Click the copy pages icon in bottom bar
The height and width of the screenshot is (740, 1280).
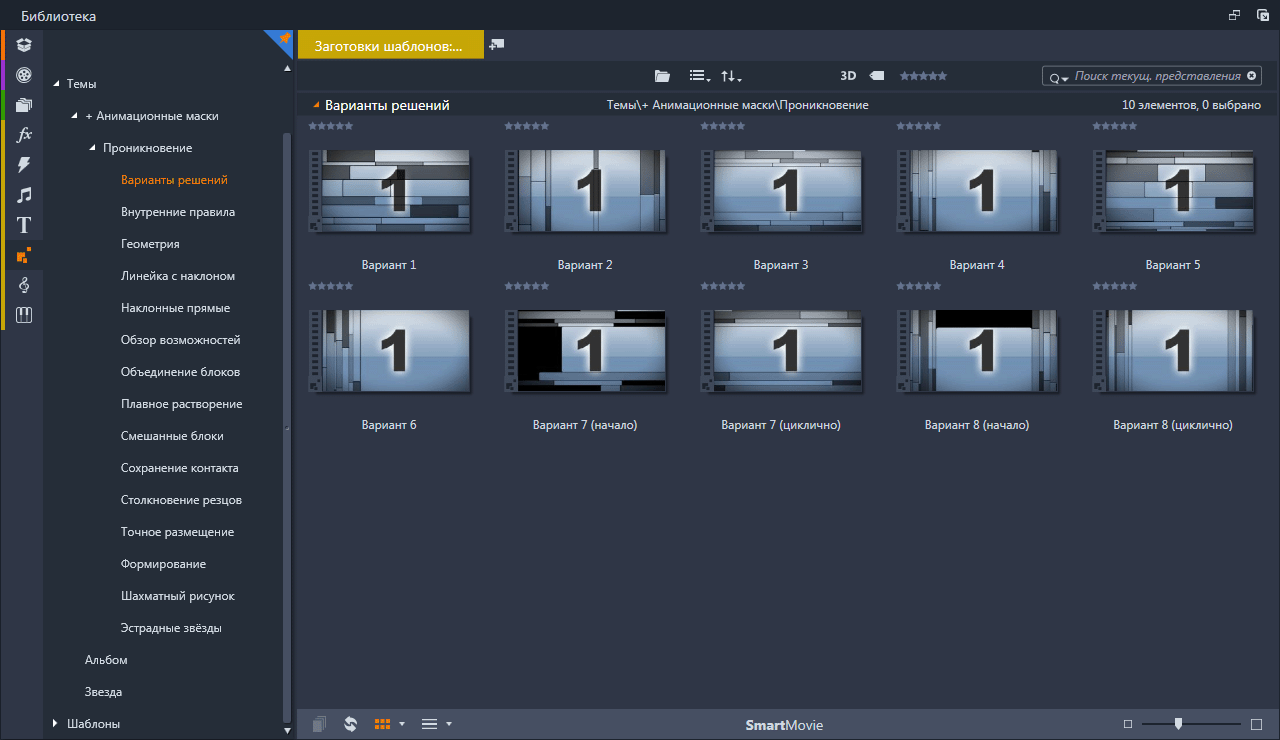coord(319,724)
